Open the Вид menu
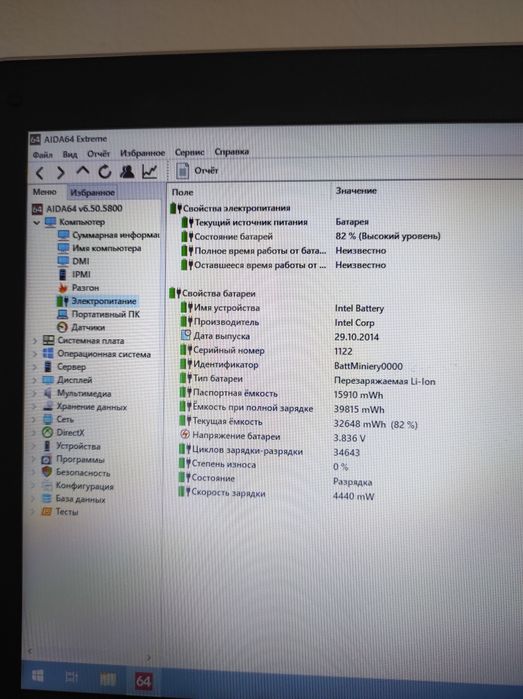Viewport: 523px width, 699px height. click(70, 154)
